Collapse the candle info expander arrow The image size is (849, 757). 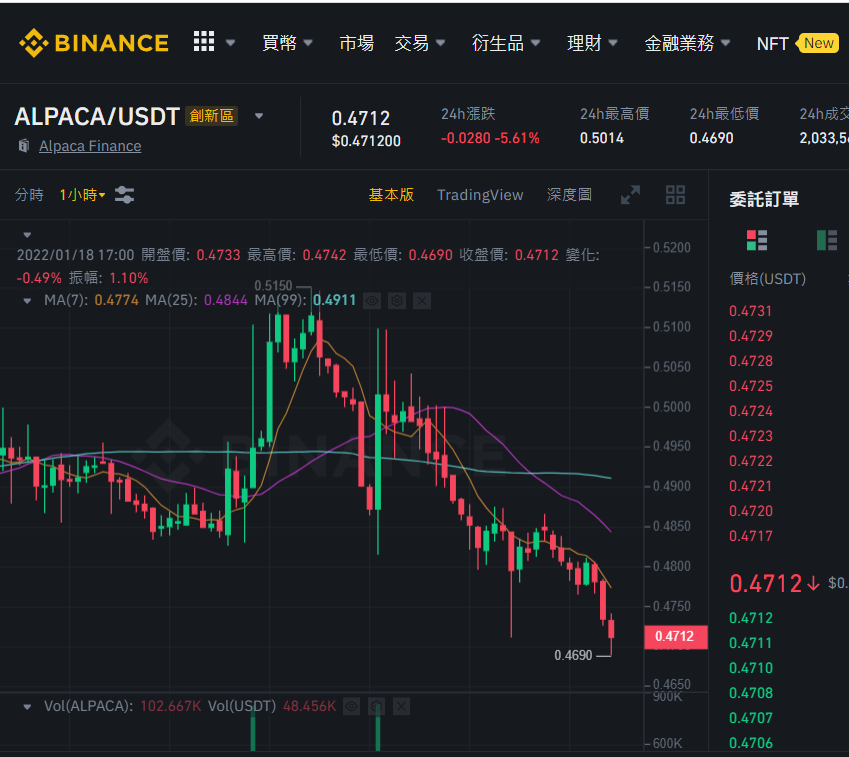pos(27,235)
